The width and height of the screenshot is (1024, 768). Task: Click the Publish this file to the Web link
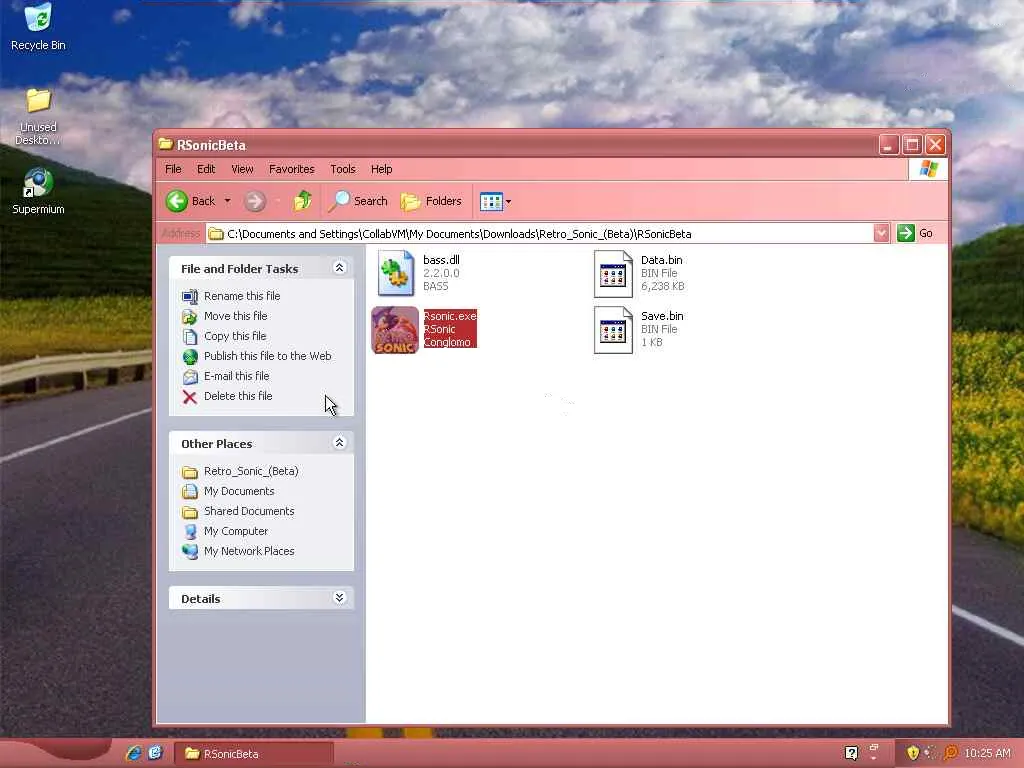click(x=267, y=356)
